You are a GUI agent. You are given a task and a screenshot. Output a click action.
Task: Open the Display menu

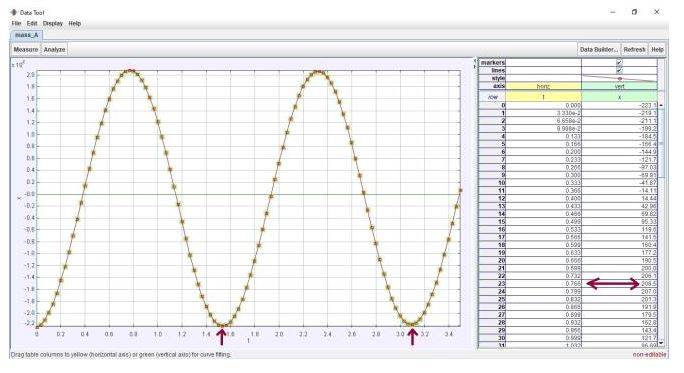53,24
